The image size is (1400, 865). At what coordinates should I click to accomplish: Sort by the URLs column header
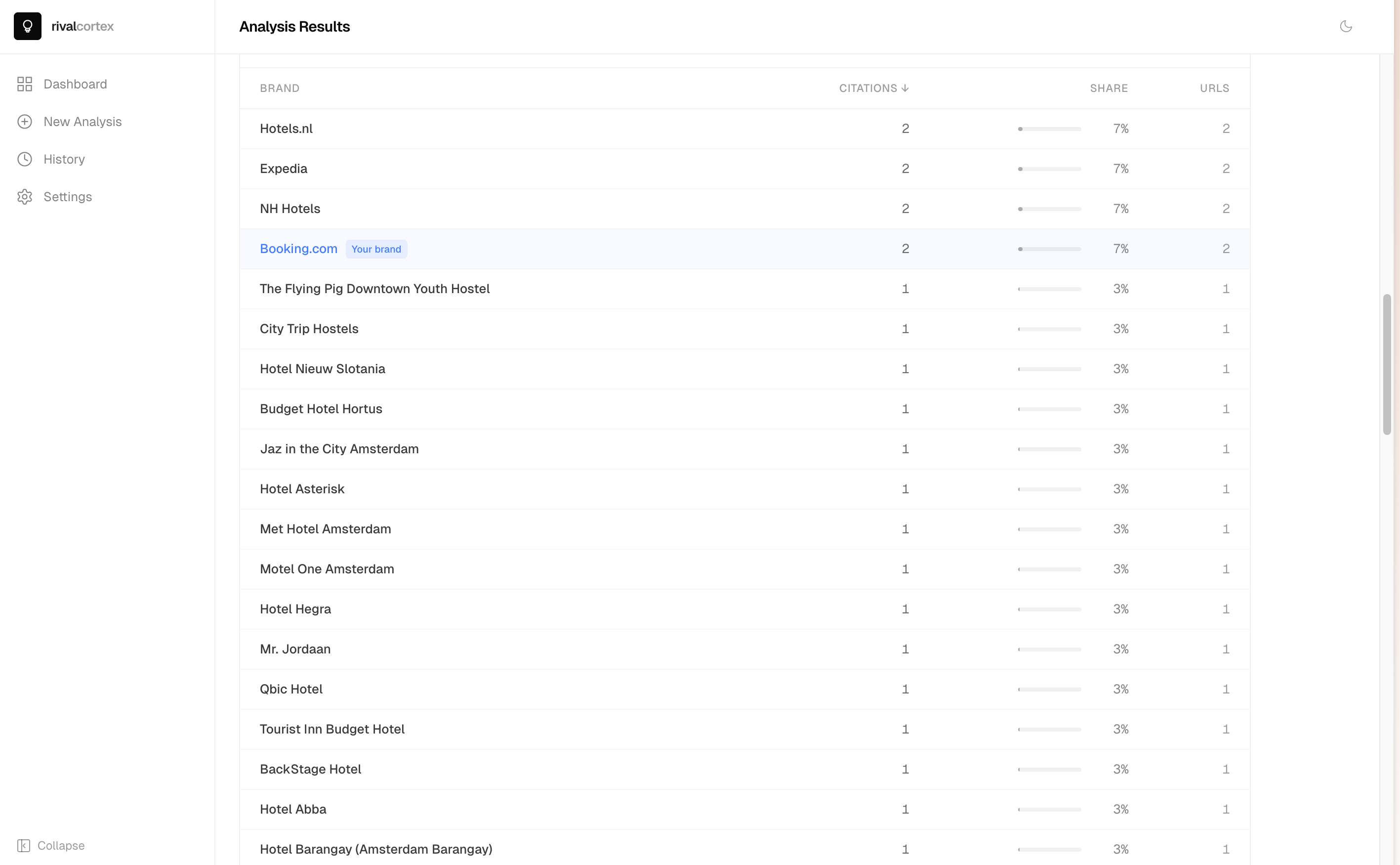(1214, 88)
